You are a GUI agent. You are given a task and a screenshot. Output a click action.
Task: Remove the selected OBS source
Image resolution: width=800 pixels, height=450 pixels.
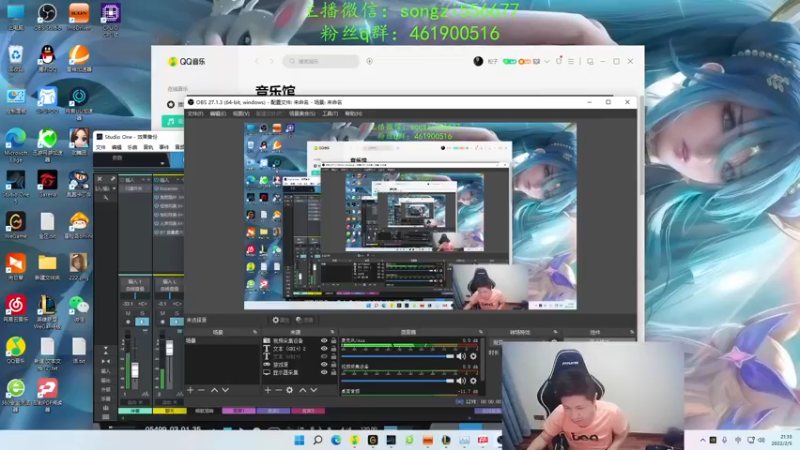point(279,390)
